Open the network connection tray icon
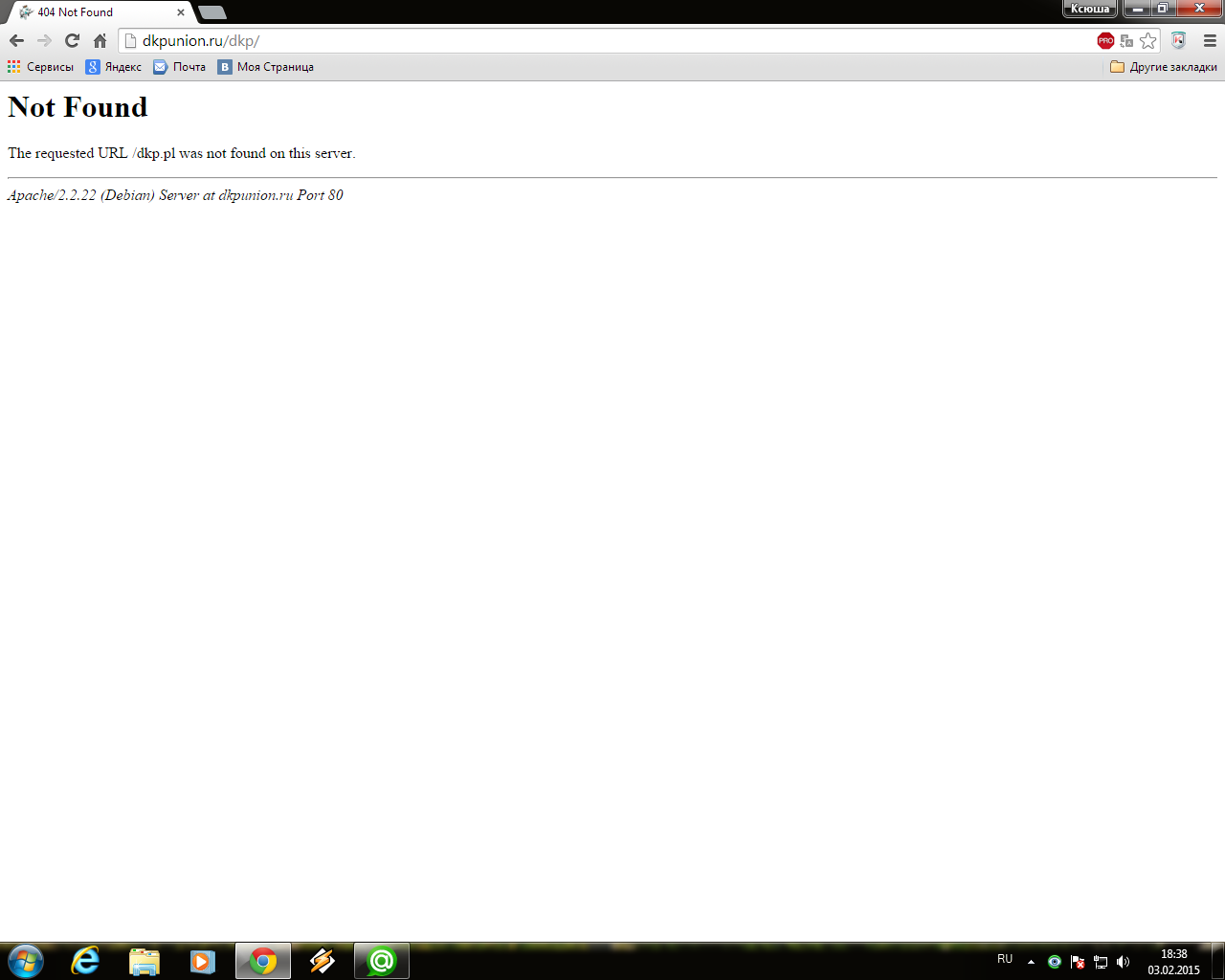This screenshot has width=1225, height=980. [1101, 962]
